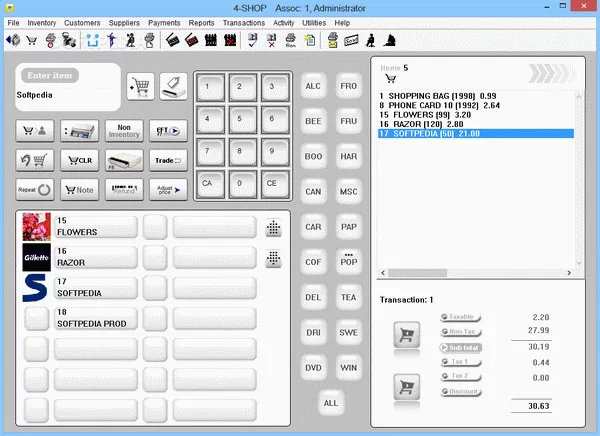Click the price tag scanner icon
Screen dimensions: 600x436
[172, 86]
